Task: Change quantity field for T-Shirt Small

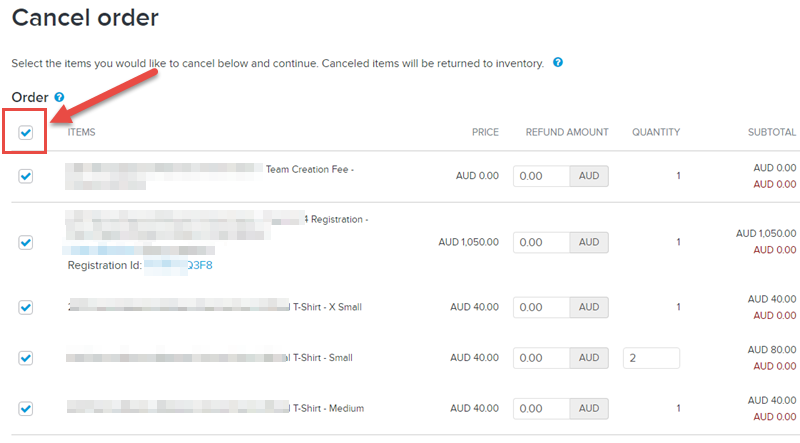Action: 651,358
